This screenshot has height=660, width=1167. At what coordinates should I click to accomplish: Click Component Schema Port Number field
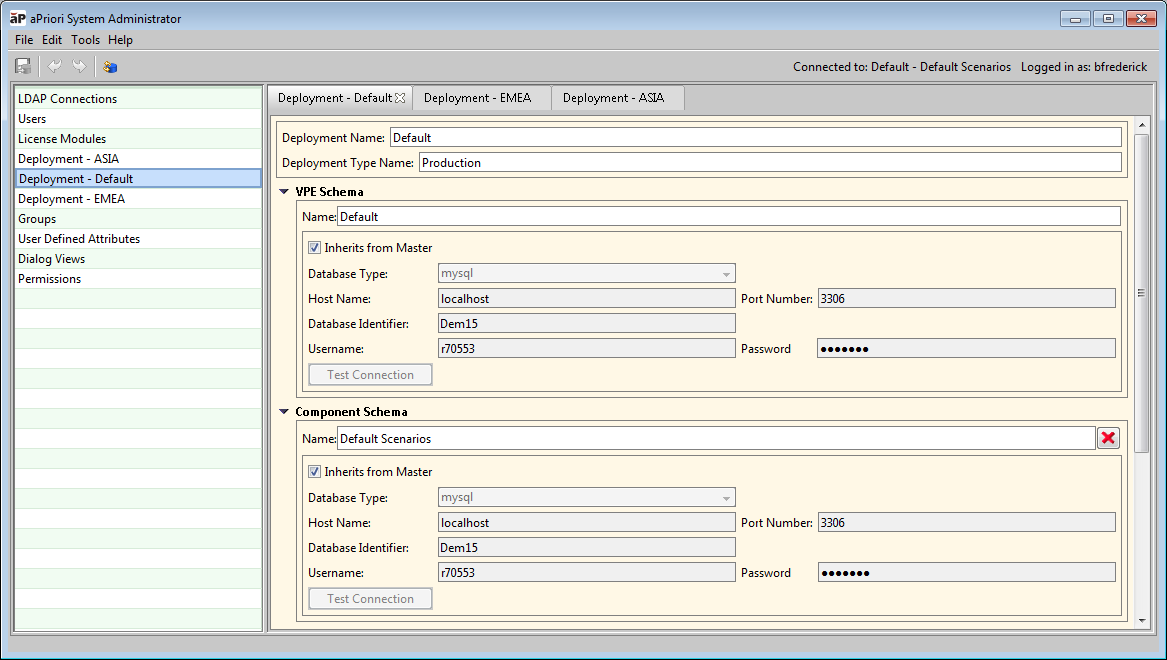pyautogui.click(x=967, y=522)
